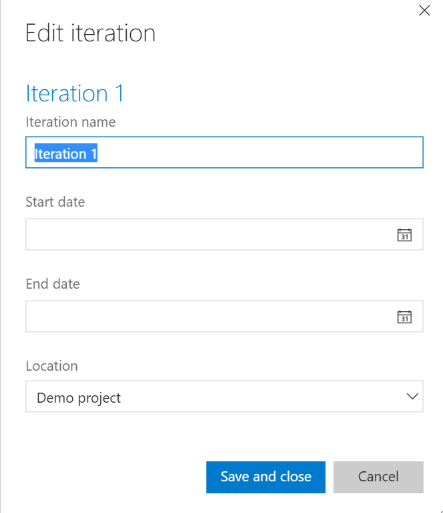This screenshot has height=513, width=443.
Task: Click the Location label
Action: tap(52, 366)
